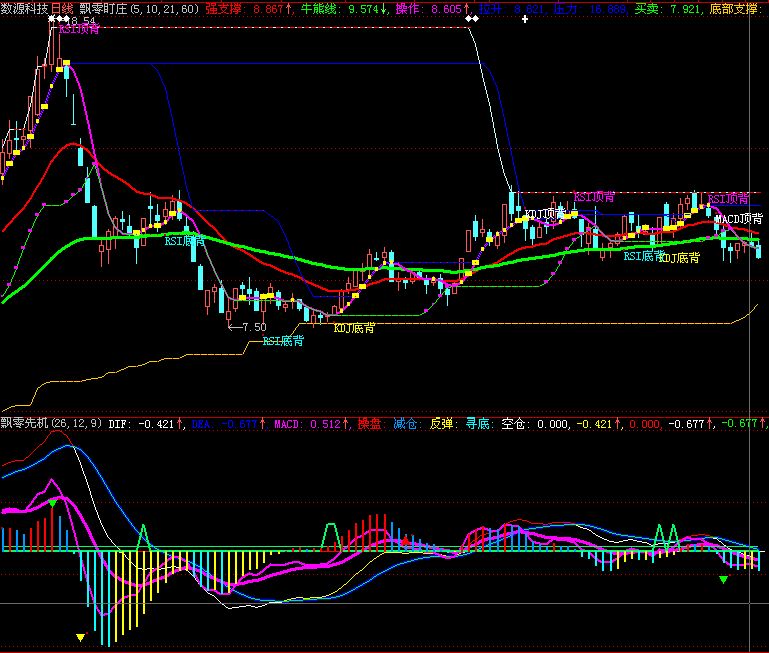Image resolution: width=769 pixels, height=653 pixels.
Task: Click the 操盘 legend label
Action: [x=369, y=423]
